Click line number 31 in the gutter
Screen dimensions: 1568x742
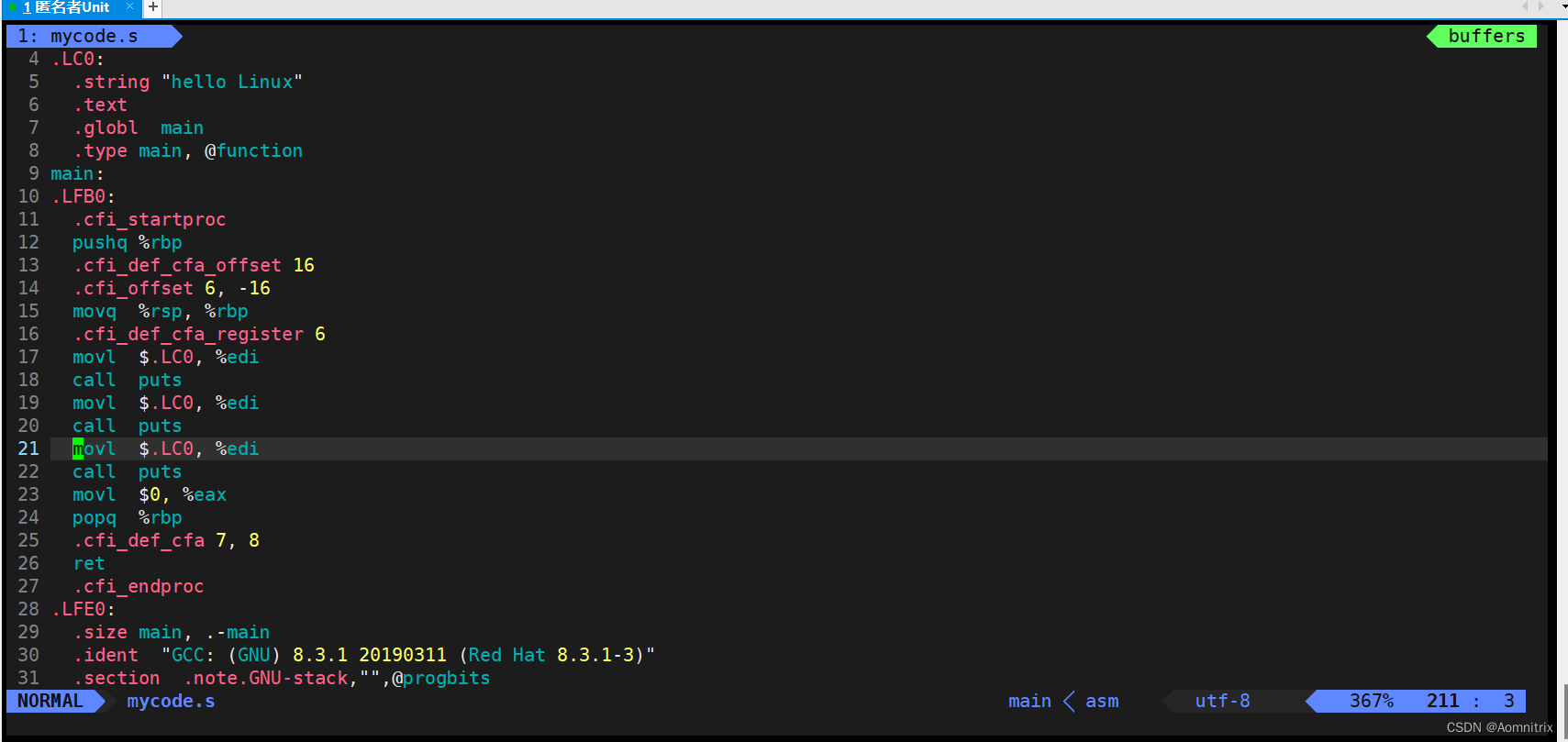(28, 678)
